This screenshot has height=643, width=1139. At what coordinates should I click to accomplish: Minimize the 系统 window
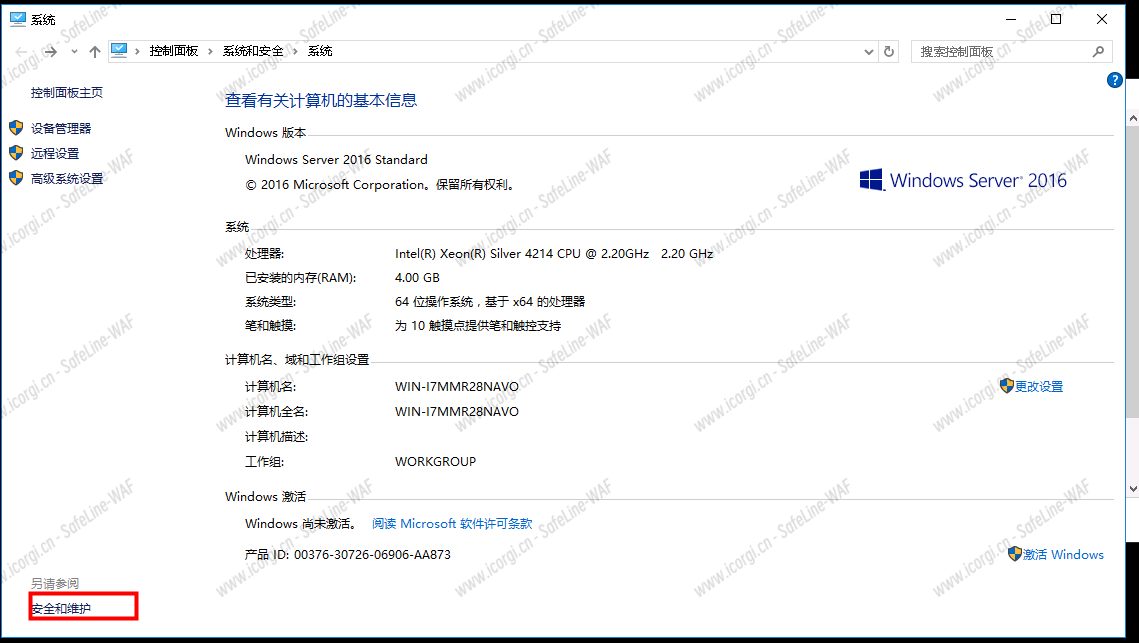pyautogui.click(x=1010, y=20)
